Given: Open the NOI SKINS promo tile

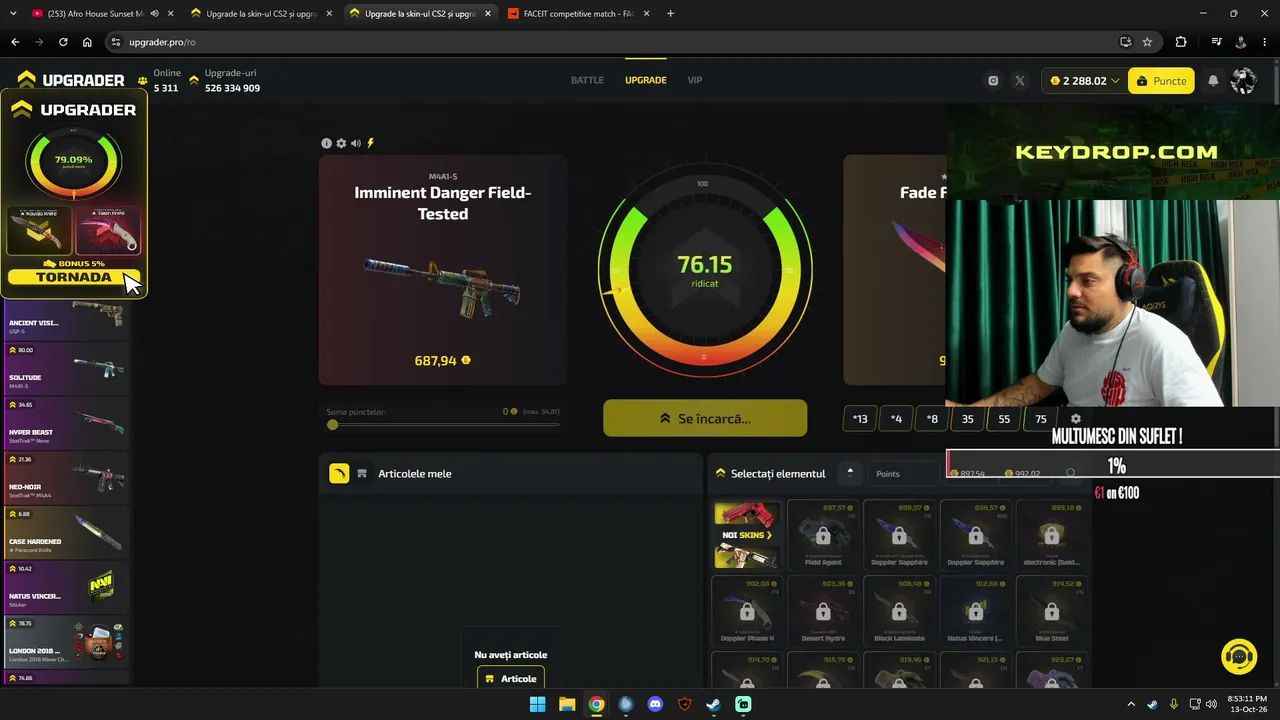Looking at the screenshot, I should pyautogui.click(x=746, y=535).
